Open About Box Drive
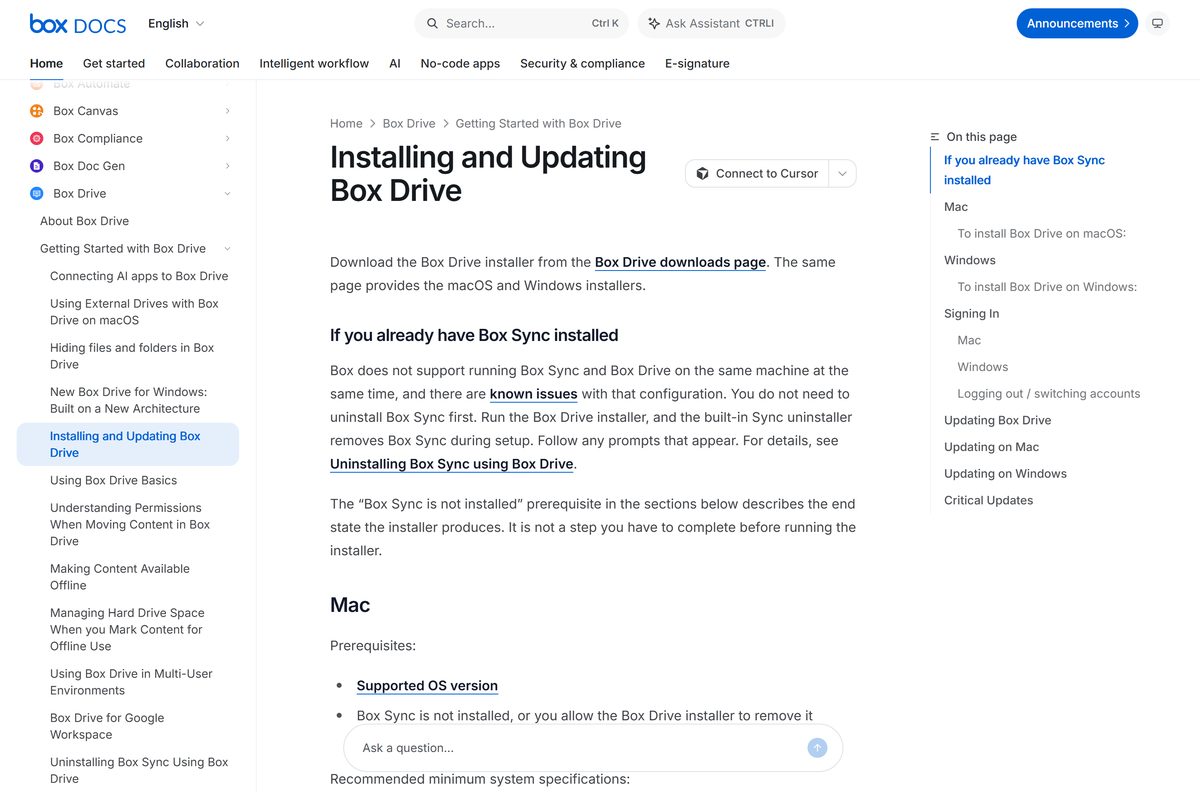 pos(84,221)
